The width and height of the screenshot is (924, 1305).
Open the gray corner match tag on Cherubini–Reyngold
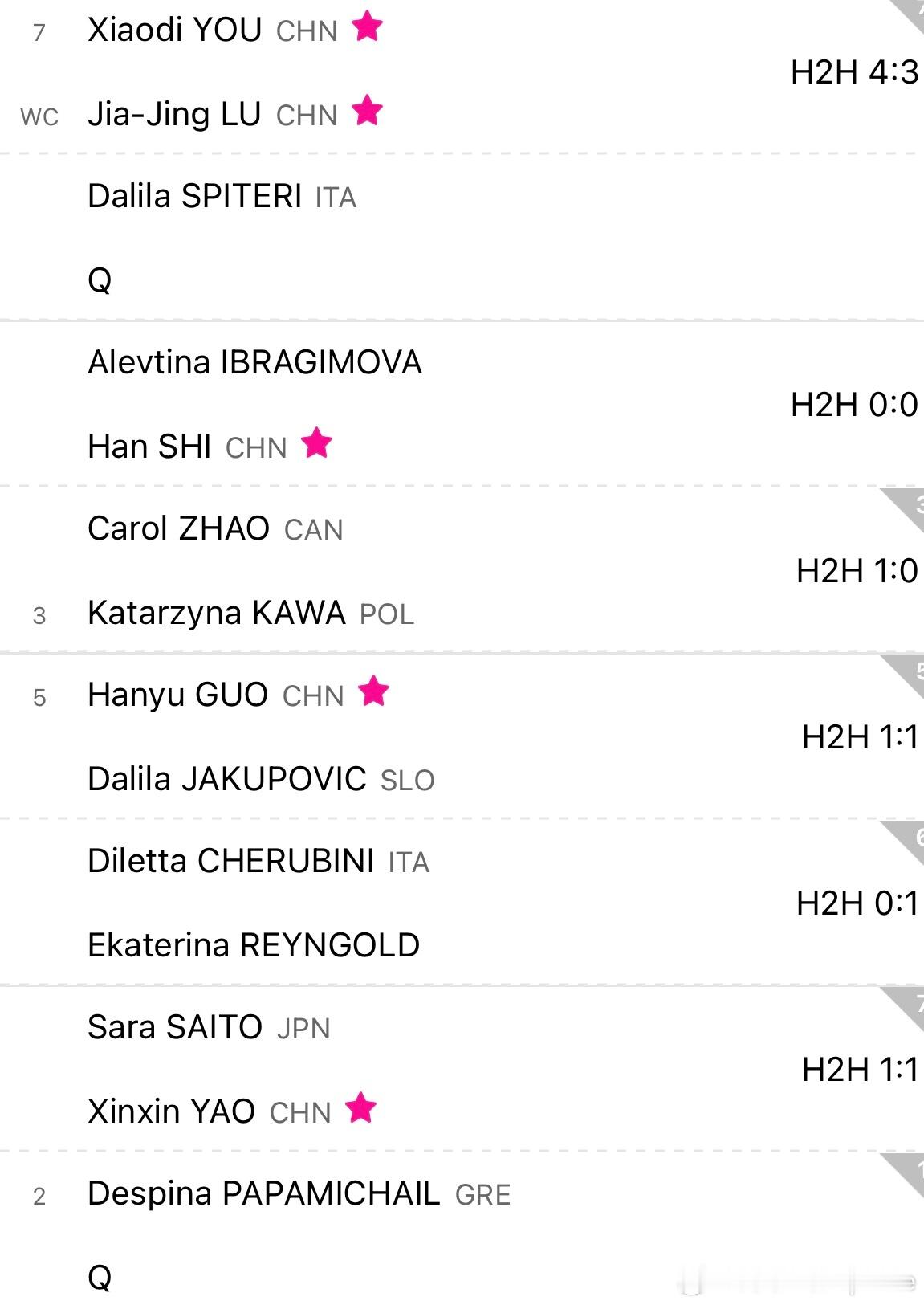pyautogui.click(x=907, y=838)
